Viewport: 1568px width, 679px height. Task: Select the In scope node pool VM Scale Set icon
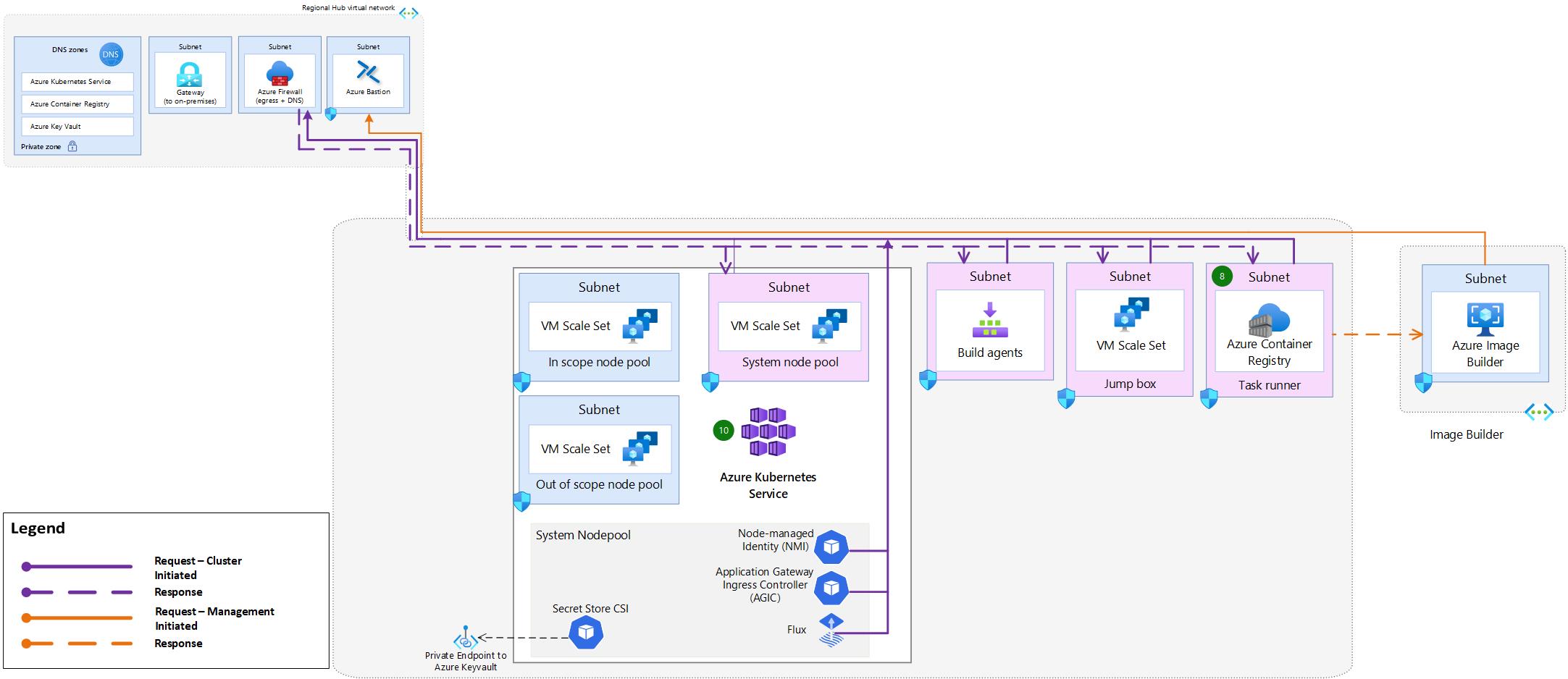click(x=642, y=325)
